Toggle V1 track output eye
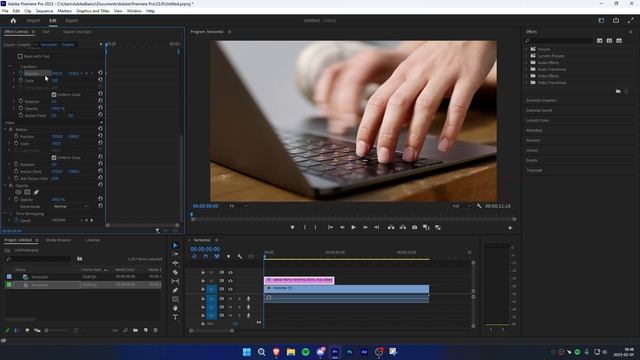This screenshot has height=360, width=640. click(x=231, y=289)
